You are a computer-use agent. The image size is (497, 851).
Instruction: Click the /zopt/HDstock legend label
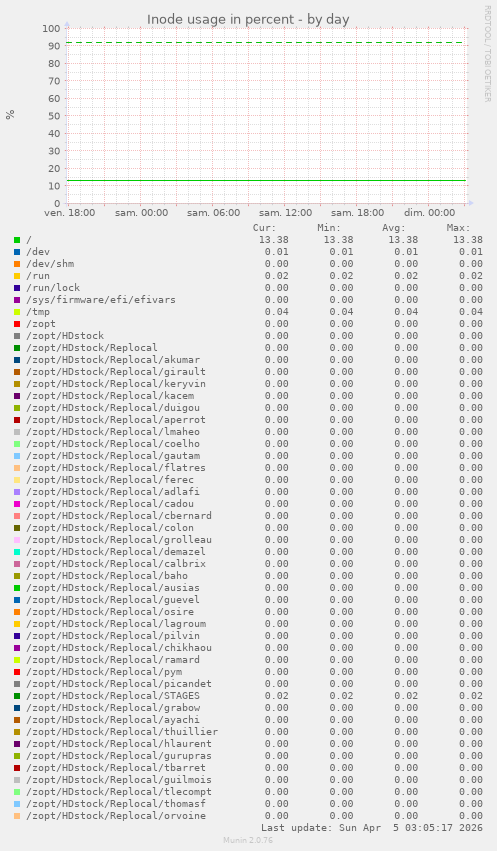click(65, 335)
